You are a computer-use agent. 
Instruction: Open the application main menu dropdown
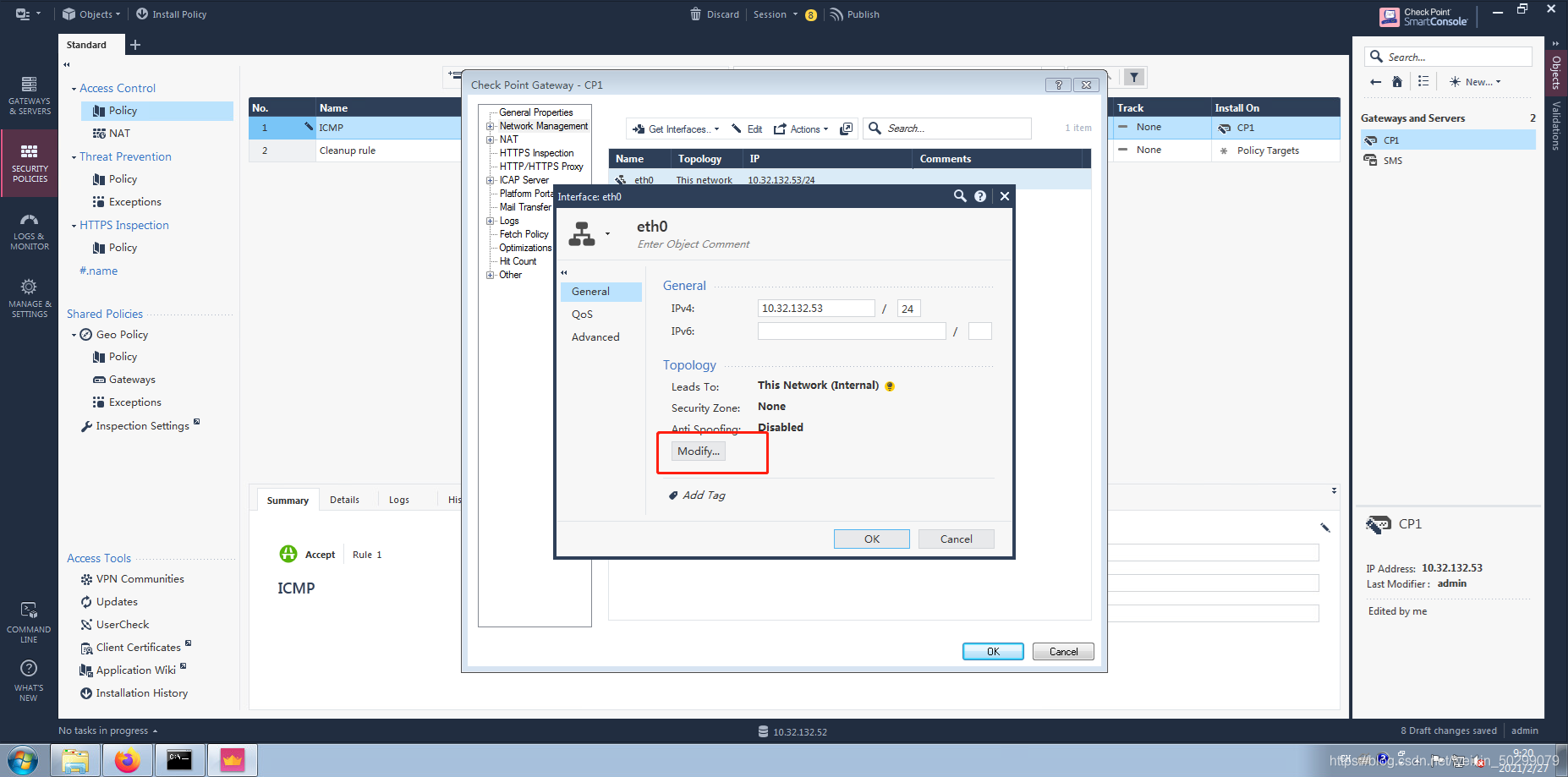tap(28, 14)
